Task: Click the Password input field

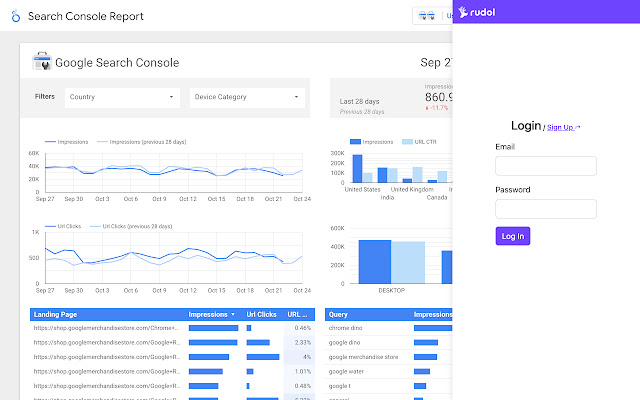Action: pos(546,209)
